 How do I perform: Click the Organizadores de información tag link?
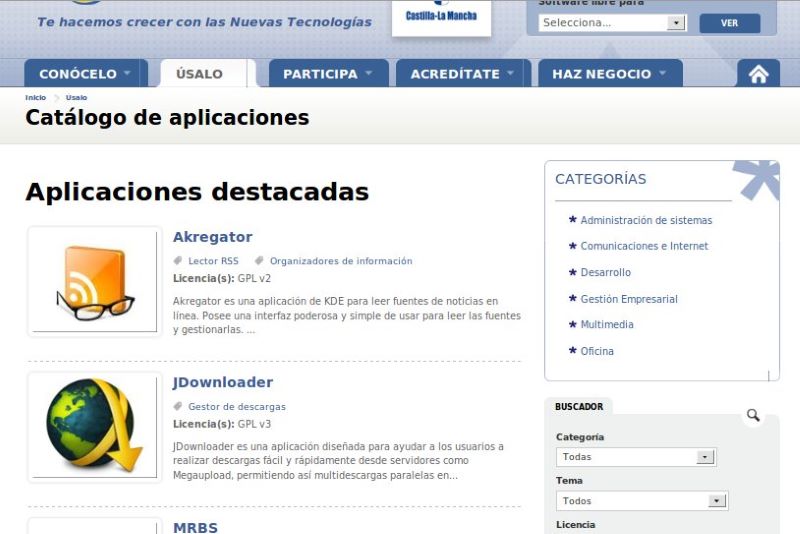pyautogui.click(x=341, y=261)
